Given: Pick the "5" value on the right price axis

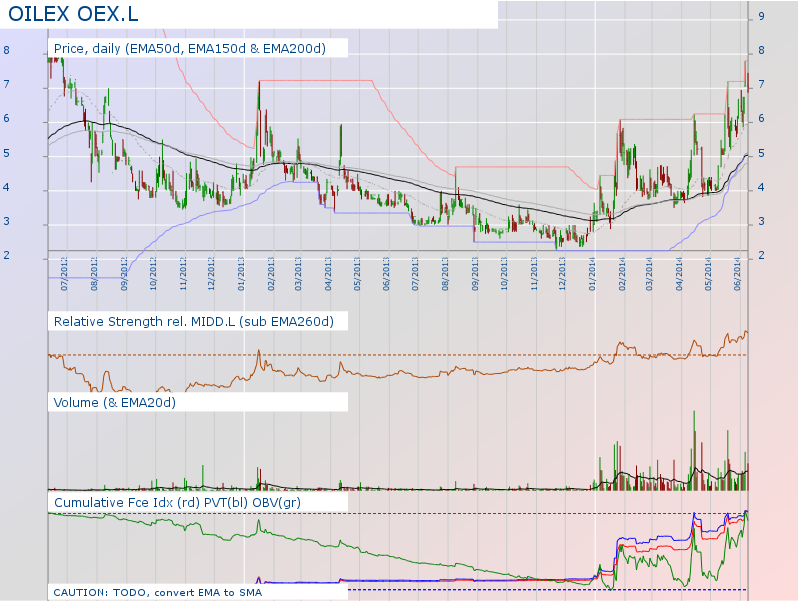Looking at the screenshot, I should [x=761, y=153].
